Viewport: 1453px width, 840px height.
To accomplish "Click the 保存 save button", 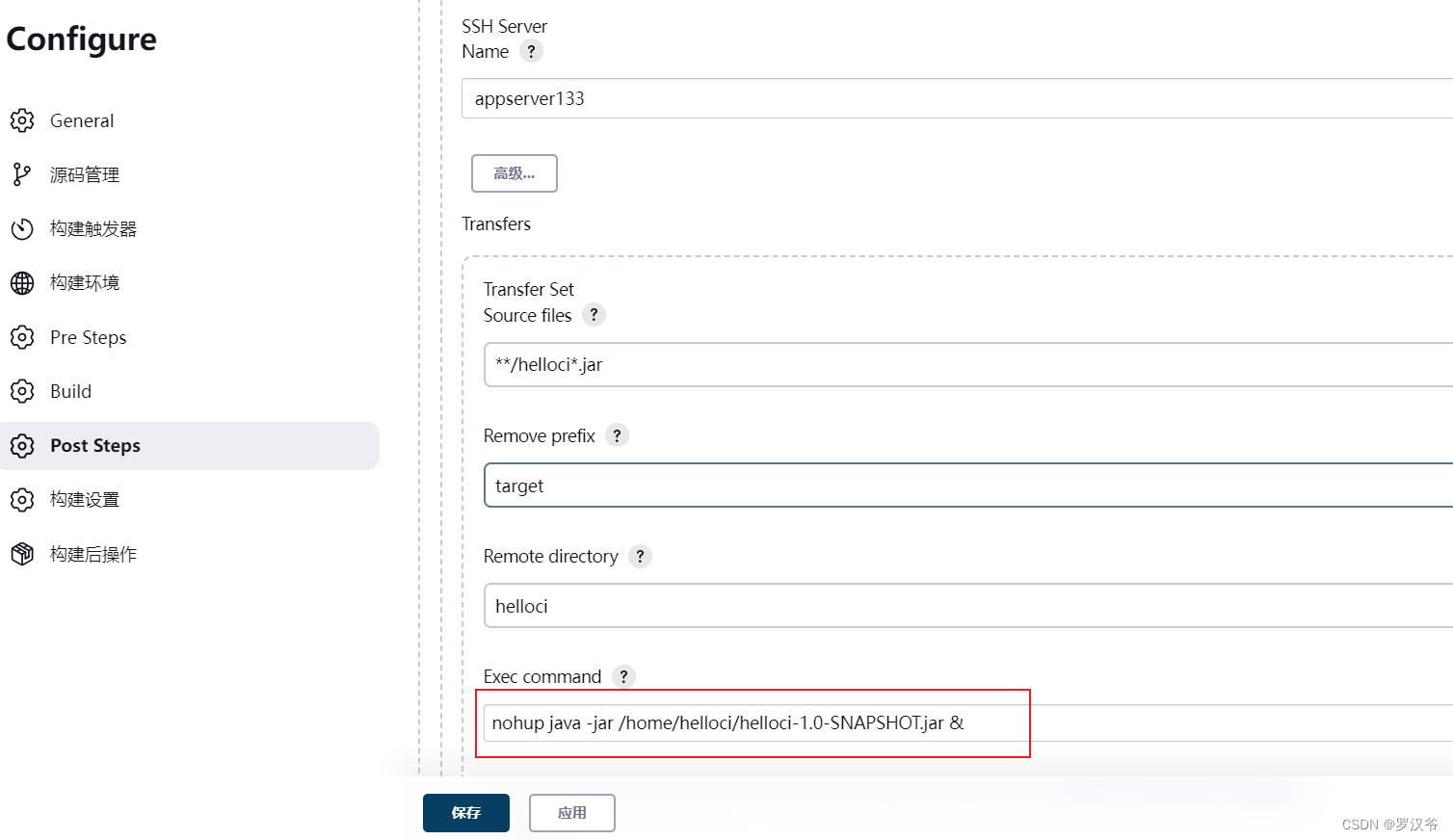I will tap(466, 813).
